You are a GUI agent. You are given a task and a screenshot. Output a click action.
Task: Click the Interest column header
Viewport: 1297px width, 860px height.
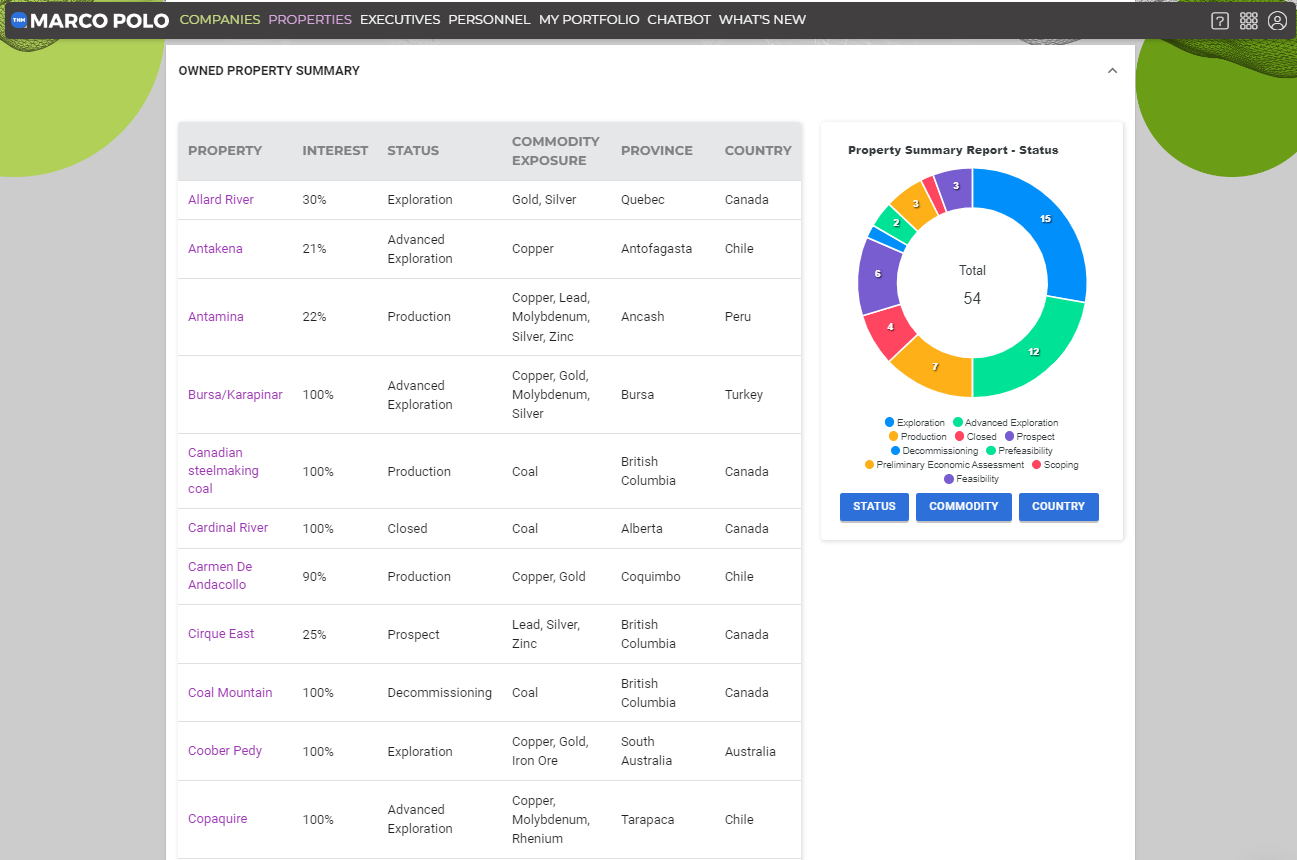335,151
